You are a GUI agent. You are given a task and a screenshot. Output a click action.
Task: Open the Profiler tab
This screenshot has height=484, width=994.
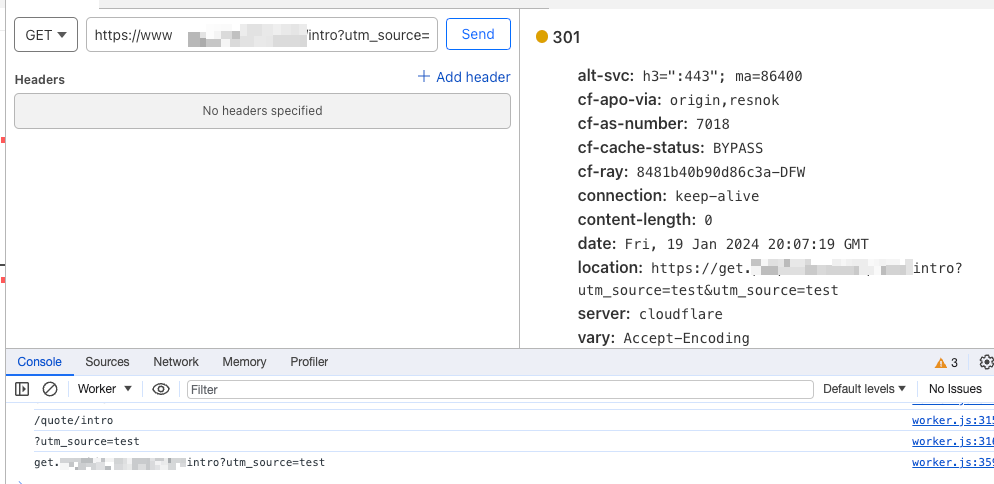(x=309, y=362)
